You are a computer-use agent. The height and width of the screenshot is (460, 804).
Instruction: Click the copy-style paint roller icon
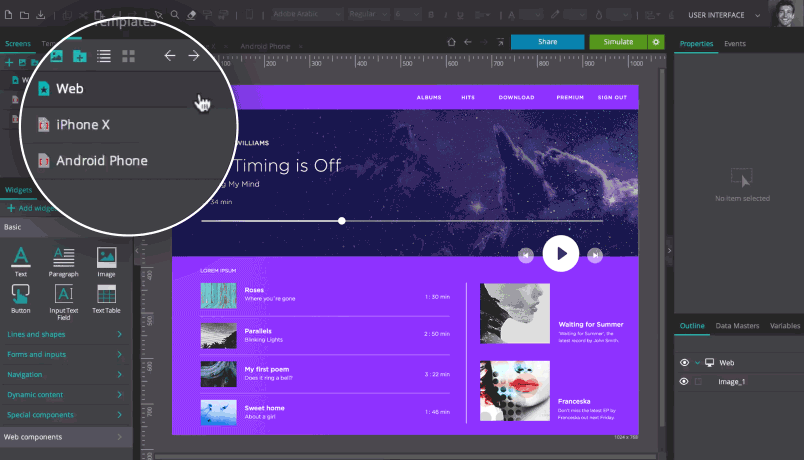[207, 15]
